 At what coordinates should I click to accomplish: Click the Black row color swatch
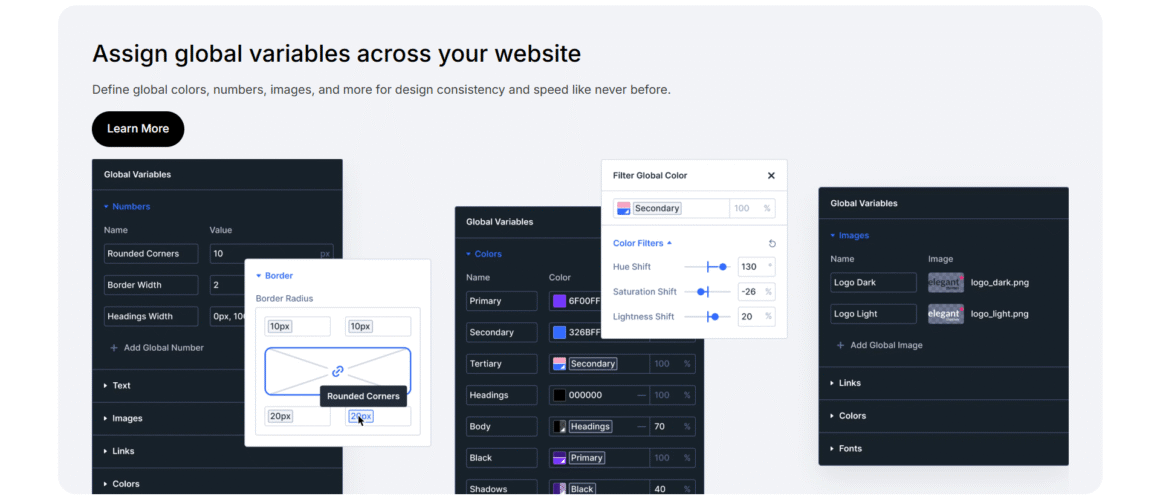[559, 458]
